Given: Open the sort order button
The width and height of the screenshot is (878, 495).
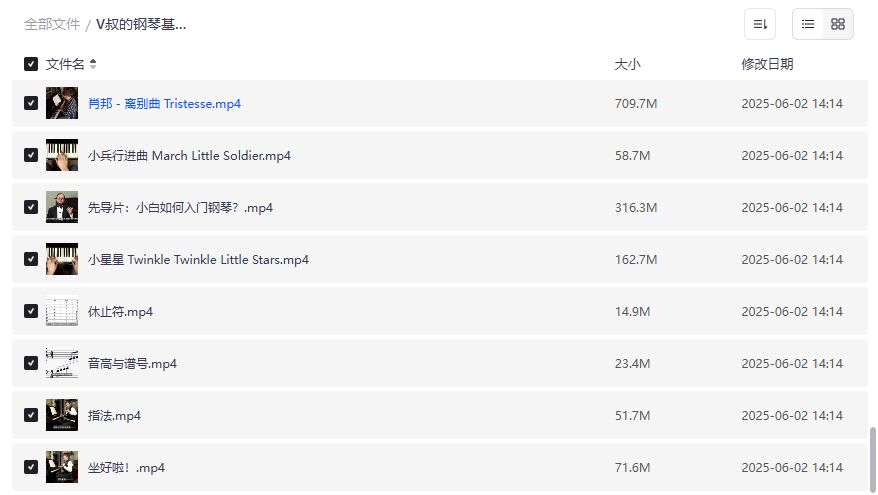Looking at the screenshot, I should coord(760,24).
